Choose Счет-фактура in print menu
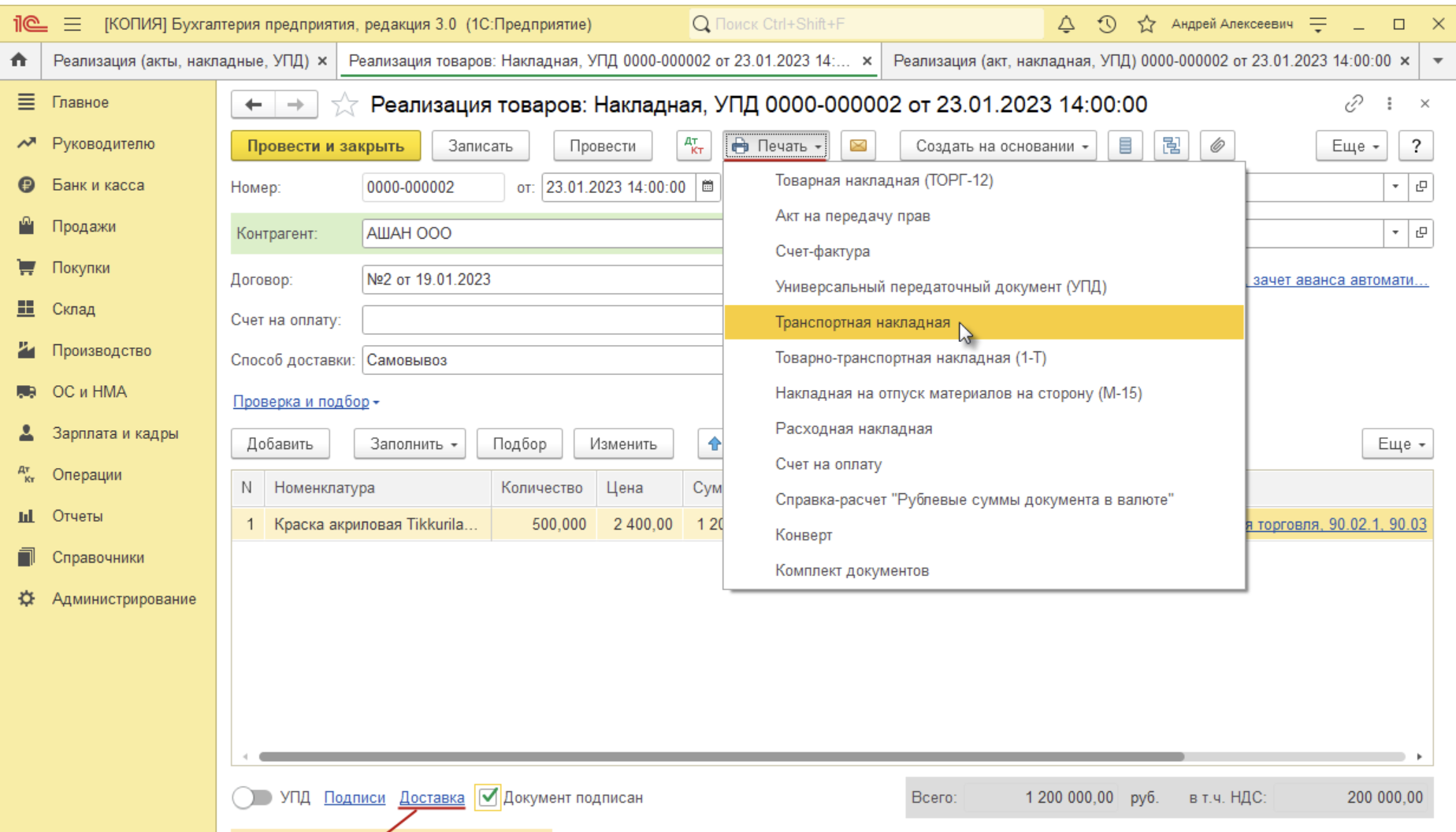This screenshot has width=1456, height=832. pyautogui.click(x=822, y=251)
